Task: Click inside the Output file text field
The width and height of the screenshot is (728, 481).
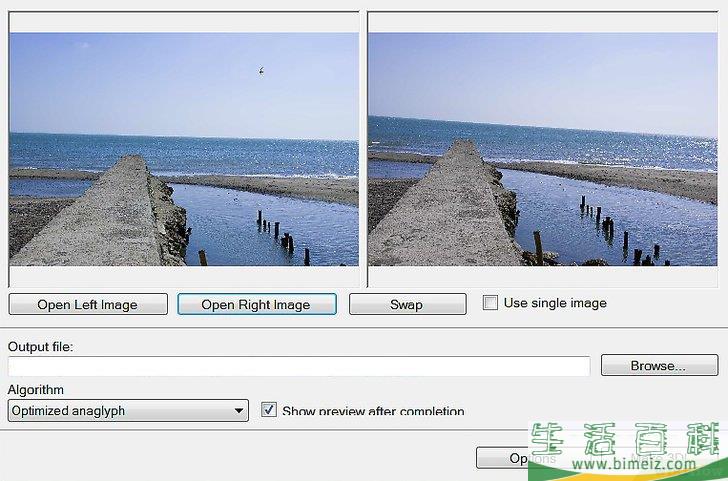Action: (298, 366)
